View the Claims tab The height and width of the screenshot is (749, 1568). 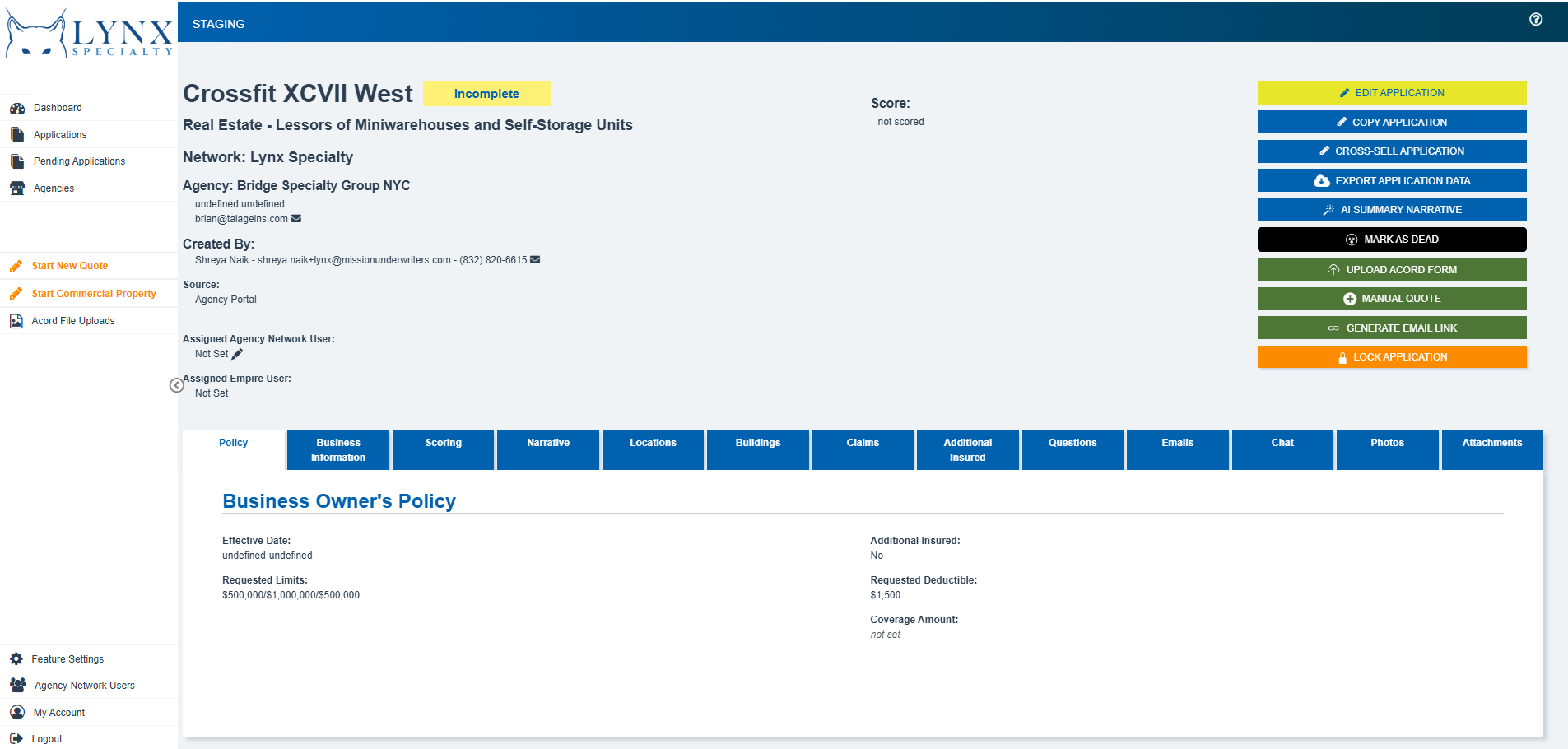pos(863,450)
